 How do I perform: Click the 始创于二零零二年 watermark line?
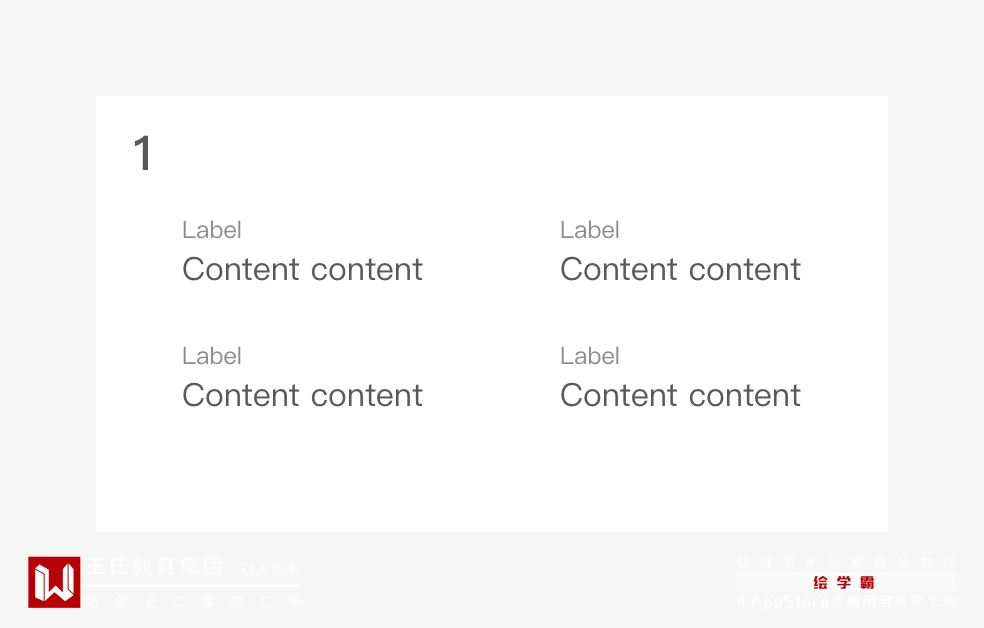[x=192, y=601]
